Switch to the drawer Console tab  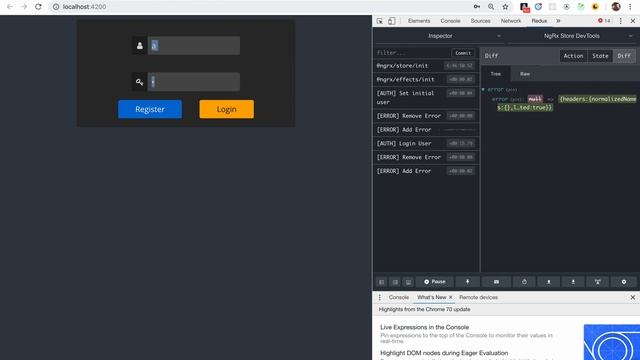coord(399,298)
